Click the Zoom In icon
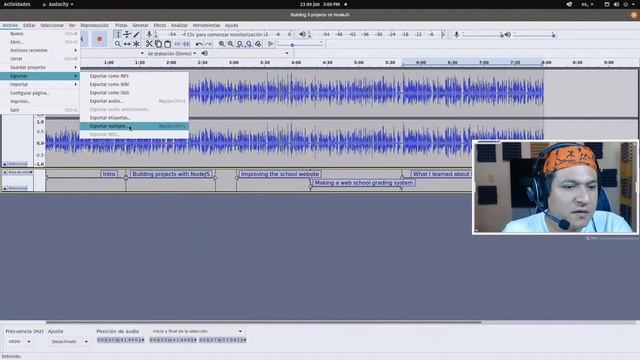This screenshot has width=640, height=360. coord(222,44)
